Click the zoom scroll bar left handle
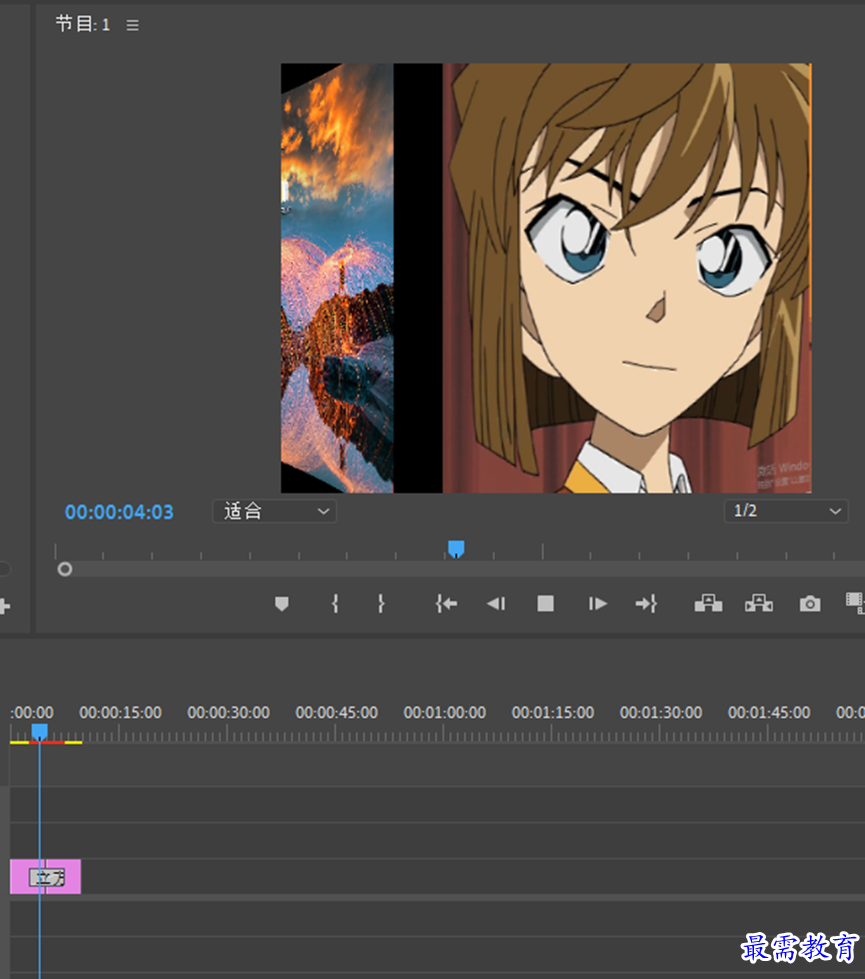The image size is (865, 979). [65, 569]
